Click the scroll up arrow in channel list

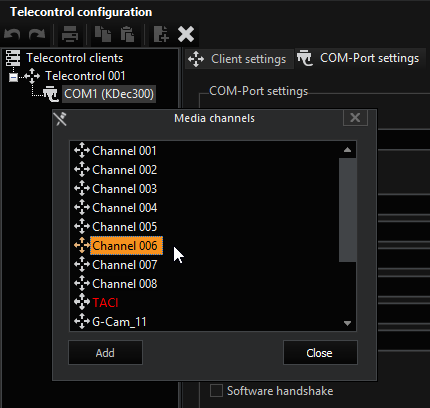point(347,150)
